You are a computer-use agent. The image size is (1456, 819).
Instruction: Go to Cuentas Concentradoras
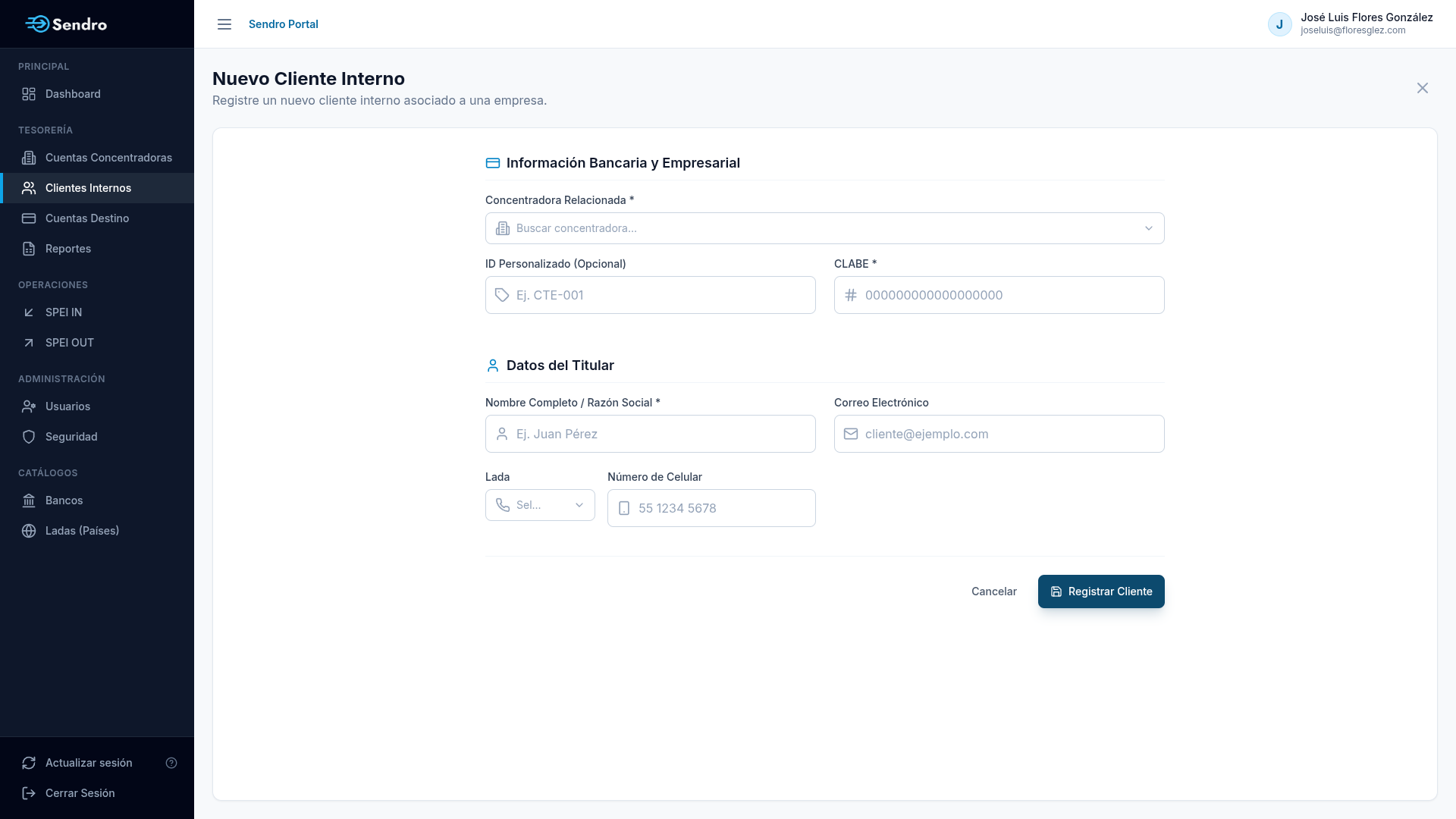(97, 158)
